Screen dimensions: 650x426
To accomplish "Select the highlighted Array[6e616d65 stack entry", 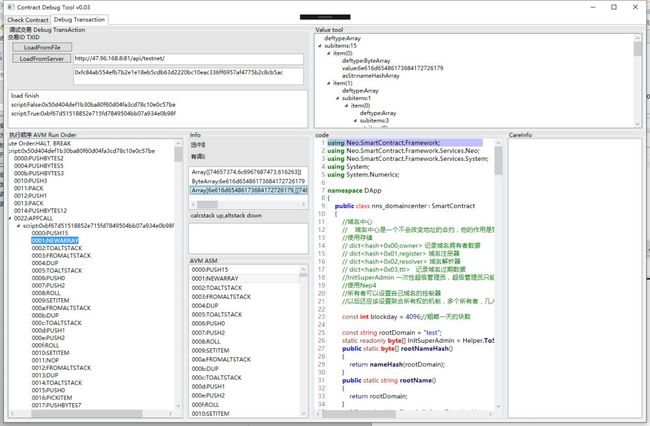I will (248, 190).
